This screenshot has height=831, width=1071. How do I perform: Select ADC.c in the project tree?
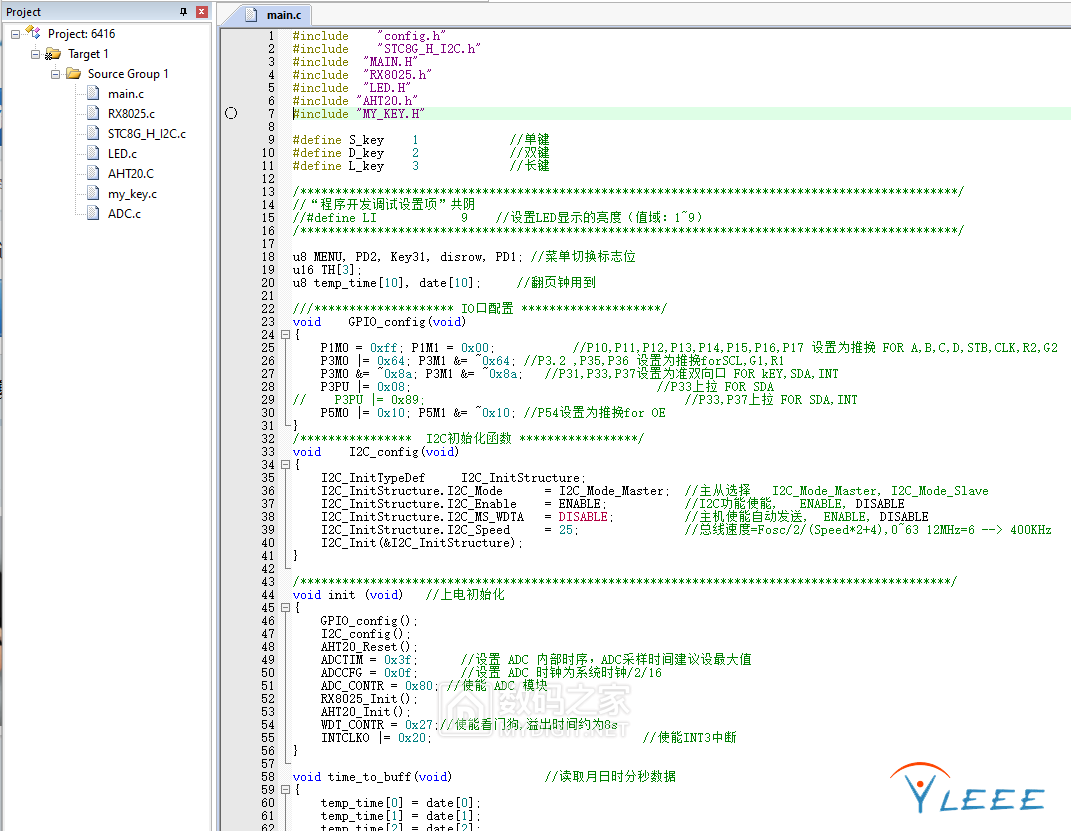[124, 213]
